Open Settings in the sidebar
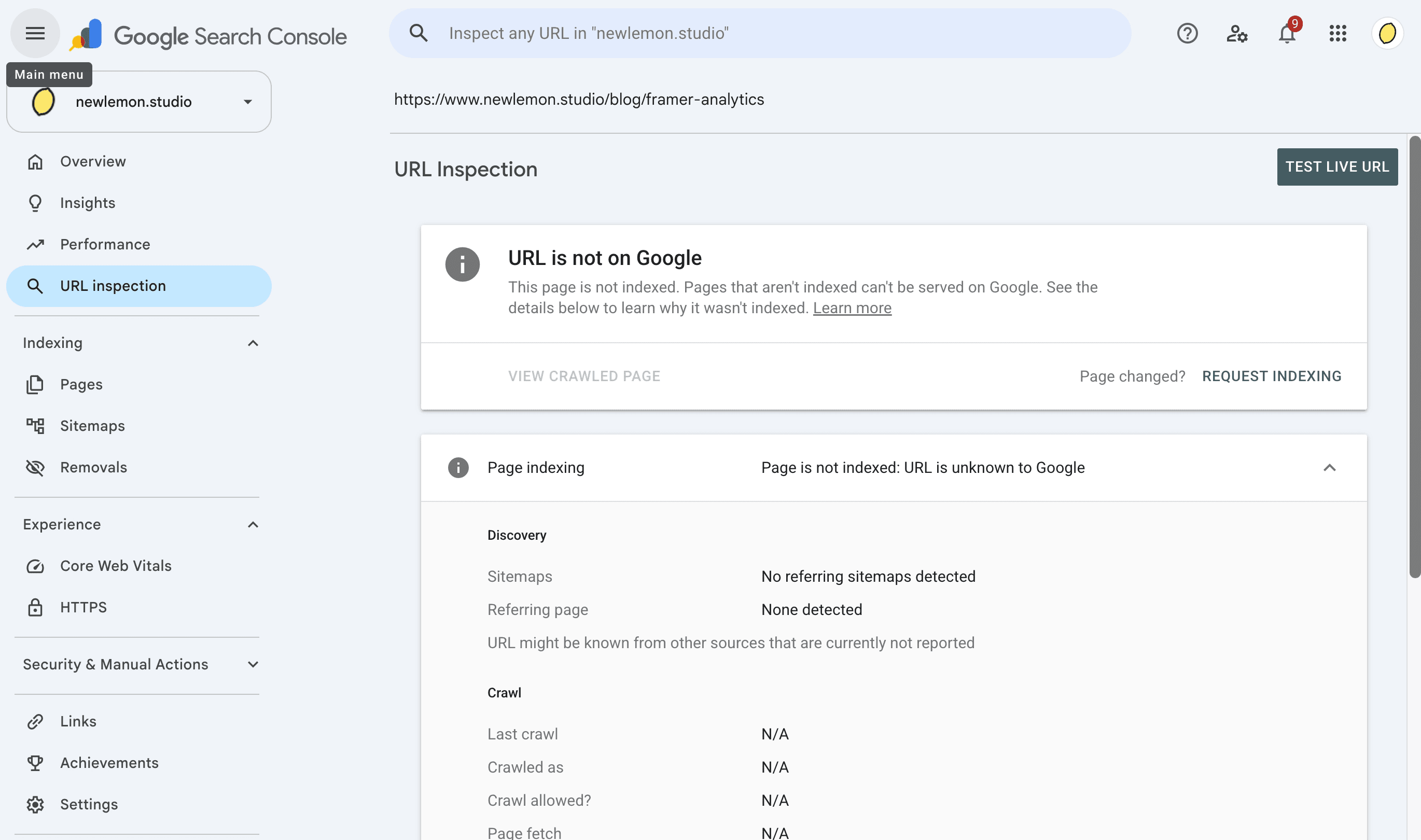1421x840 pixels. [x=140, y=804]
